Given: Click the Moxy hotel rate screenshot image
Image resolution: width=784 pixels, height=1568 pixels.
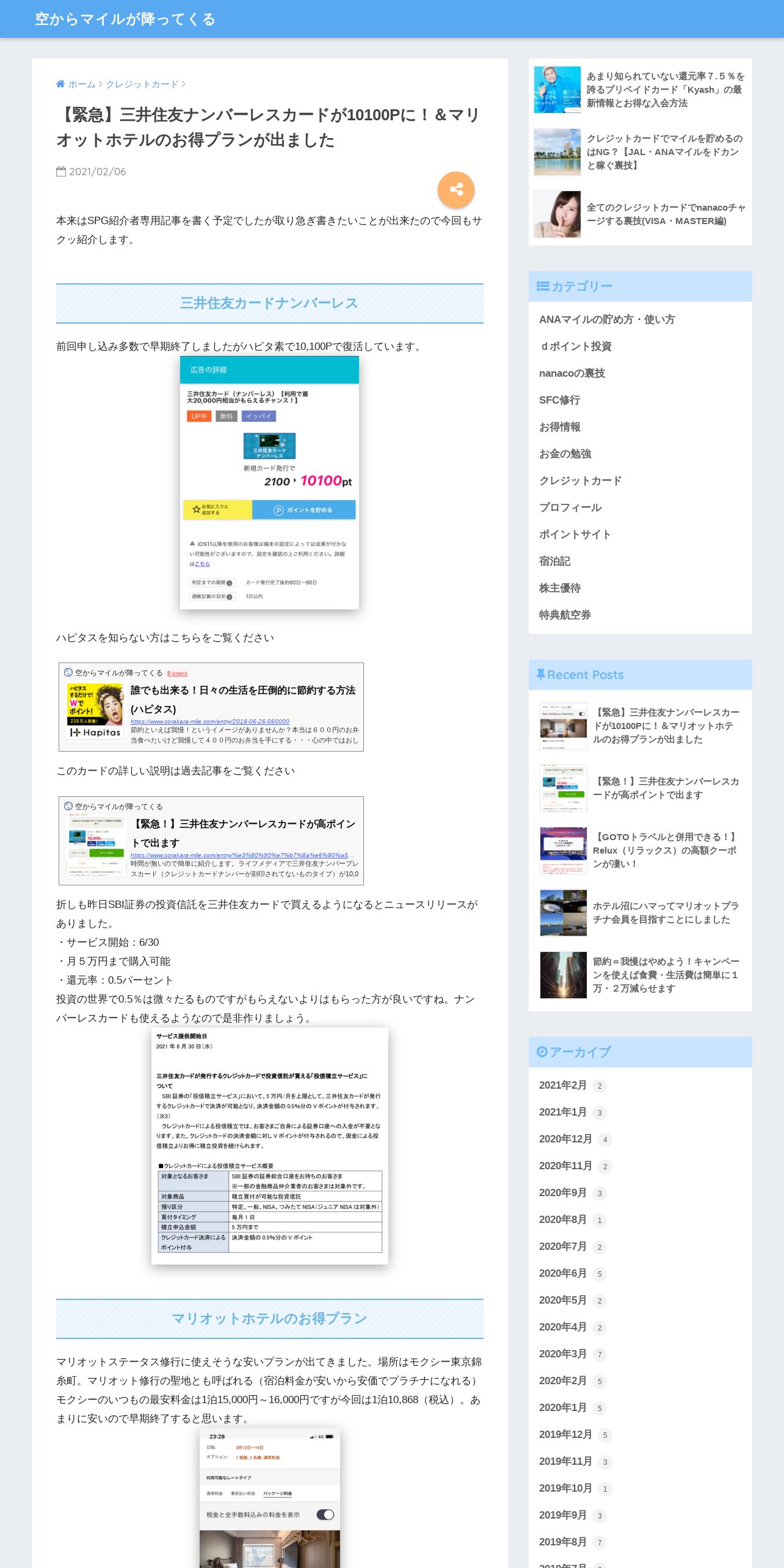Looking at the screenshot, I should point(270,1498).
